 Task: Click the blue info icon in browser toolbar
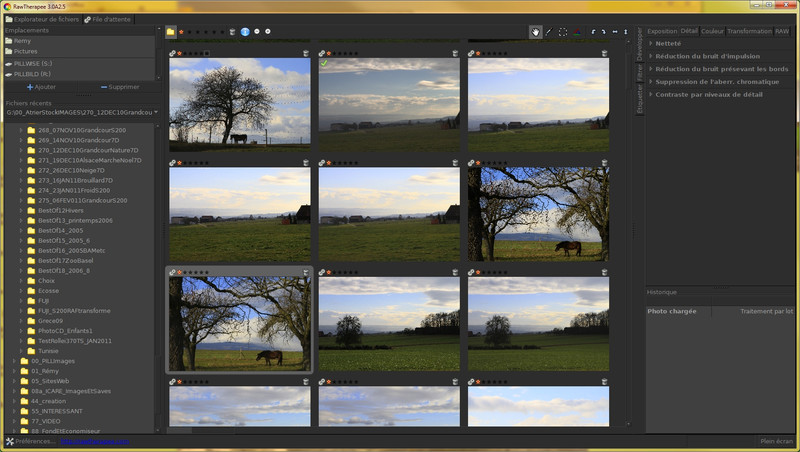pos(245,32)
